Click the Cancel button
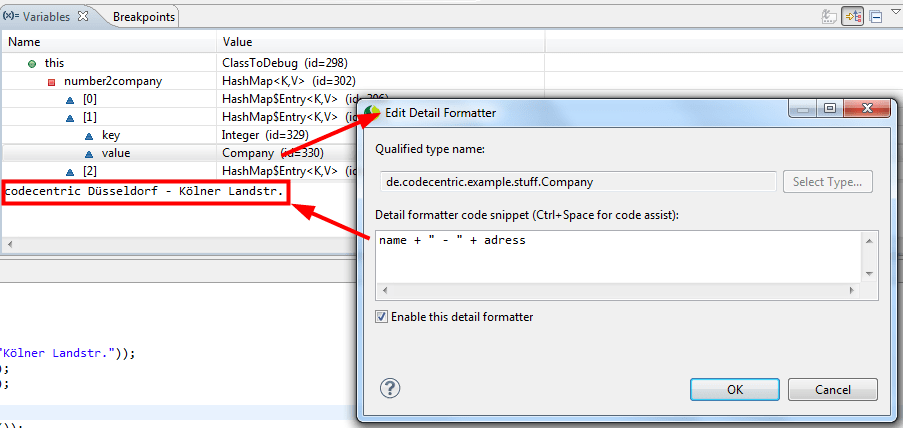The image size is (903, 428). click(832, 389)
